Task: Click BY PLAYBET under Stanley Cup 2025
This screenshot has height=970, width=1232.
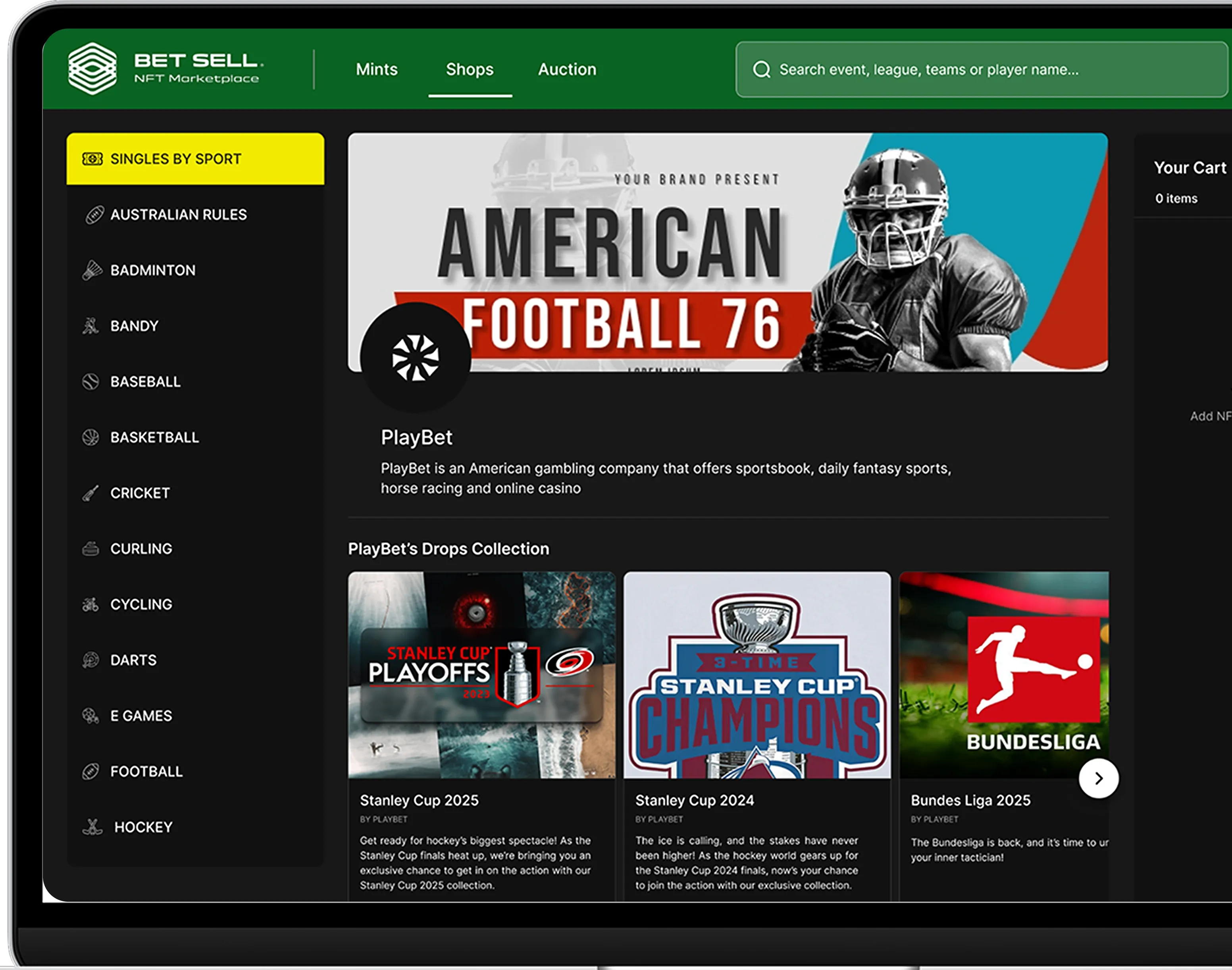Action: (383, 820)
